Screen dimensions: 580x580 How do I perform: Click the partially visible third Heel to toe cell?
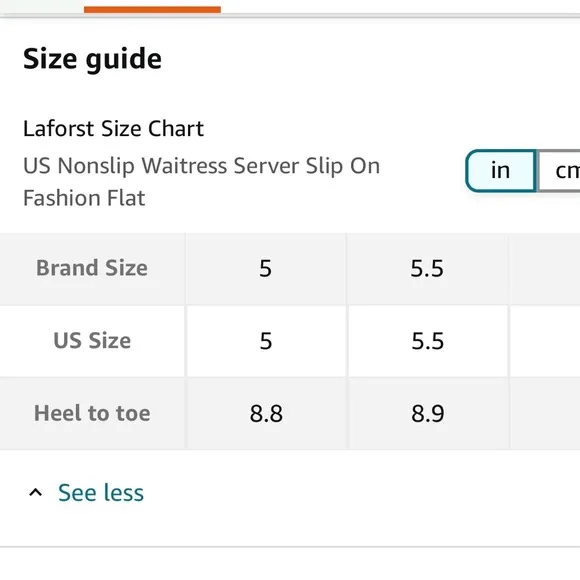tap(545, 413)
